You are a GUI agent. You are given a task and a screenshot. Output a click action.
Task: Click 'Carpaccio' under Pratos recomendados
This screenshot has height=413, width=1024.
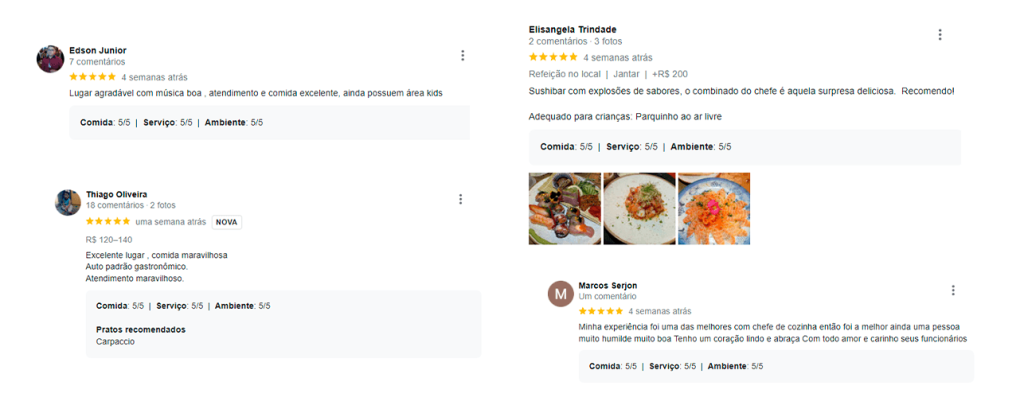(116, 342)
